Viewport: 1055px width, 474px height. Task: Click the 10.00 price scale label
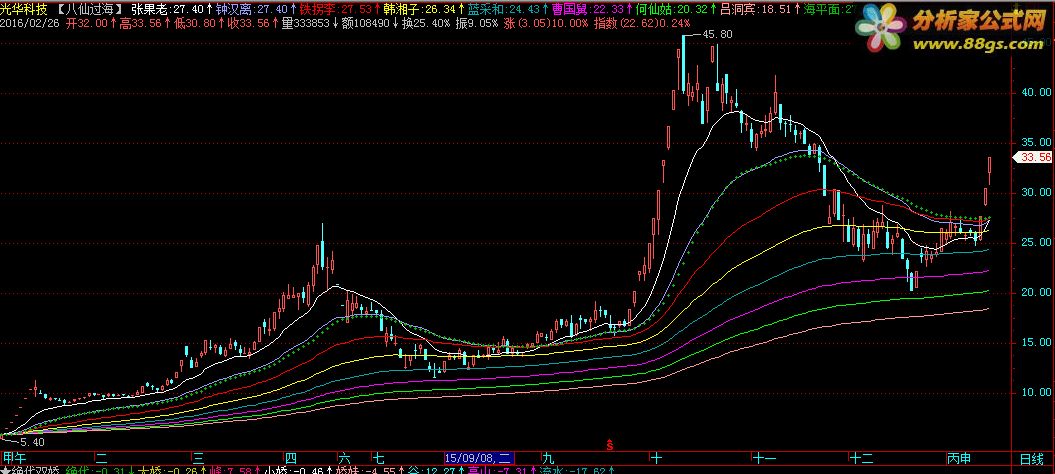click(1035, 393)
